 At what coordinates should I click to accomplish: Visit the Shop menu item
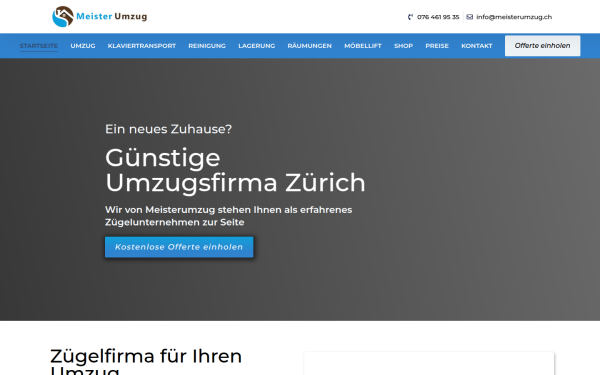(403, 46)
